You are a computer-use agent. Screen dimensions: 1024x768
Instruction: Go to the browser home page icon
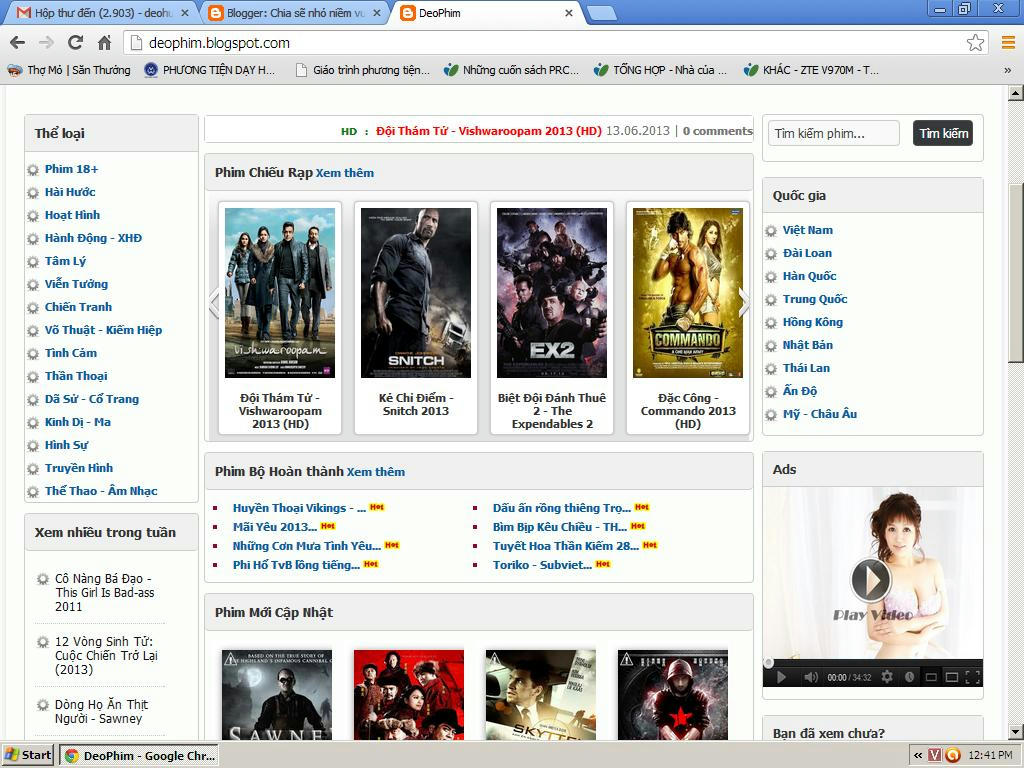(104, 43)
